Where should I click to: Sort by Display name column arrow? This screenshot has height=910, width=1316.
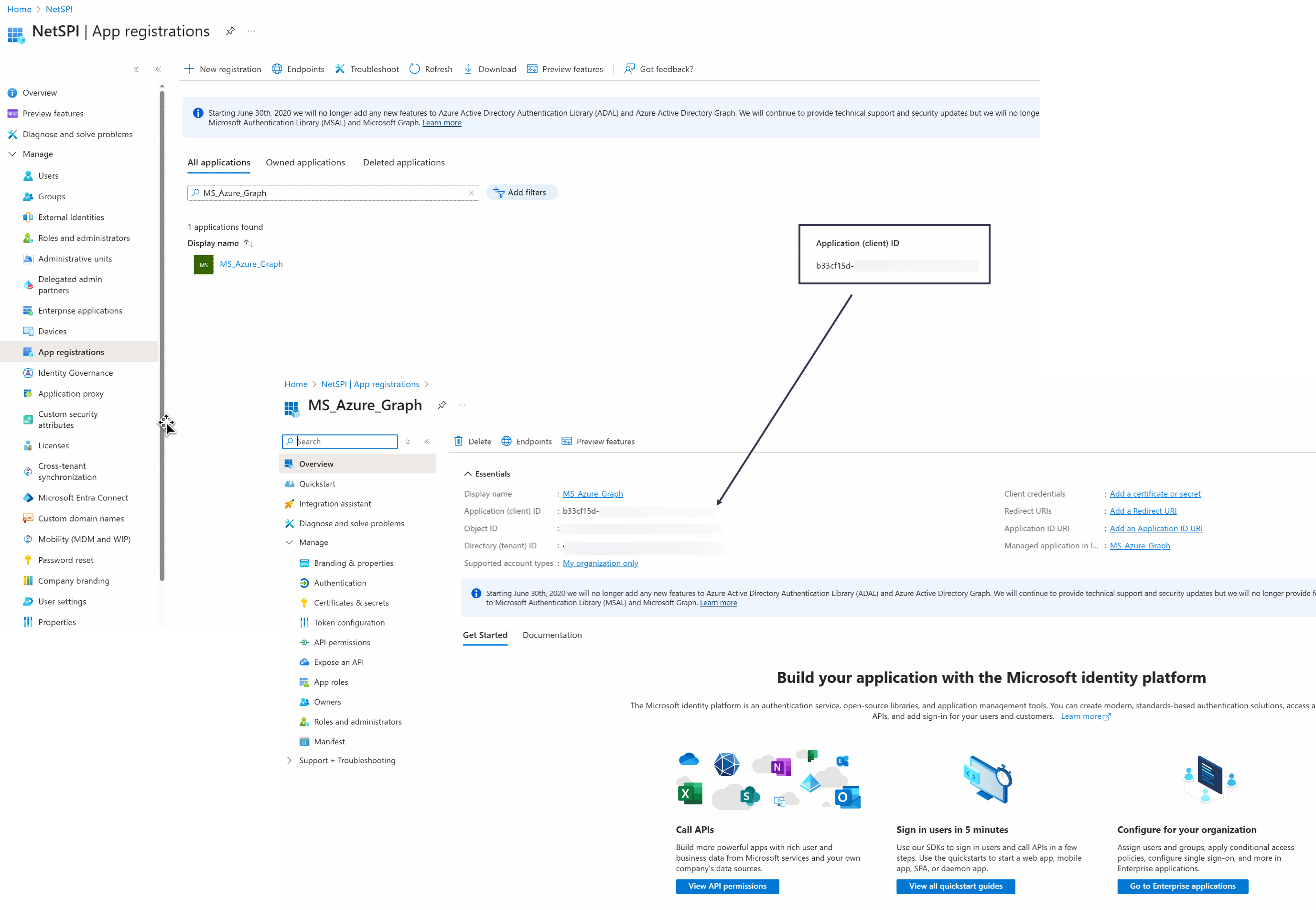(x=248, y=243)
